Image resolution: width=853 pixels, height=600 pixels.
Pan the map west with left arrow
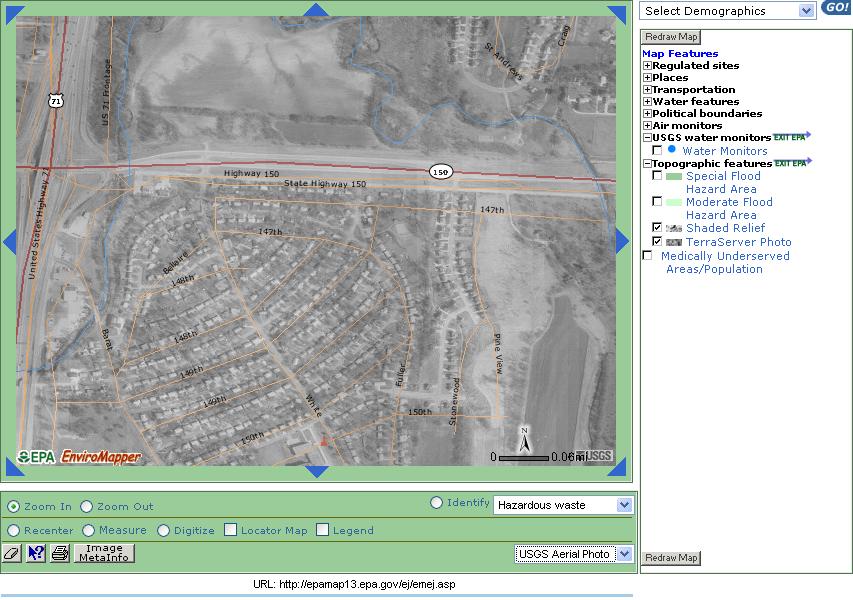(x=10, y=241)
